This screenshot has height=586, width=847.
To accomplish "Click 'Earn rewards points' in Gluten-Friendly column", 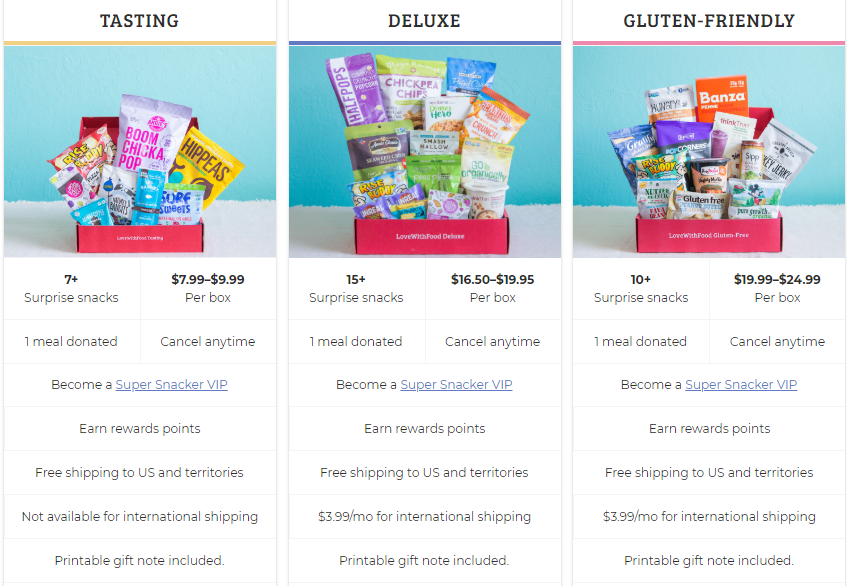I will coord(709,428).
